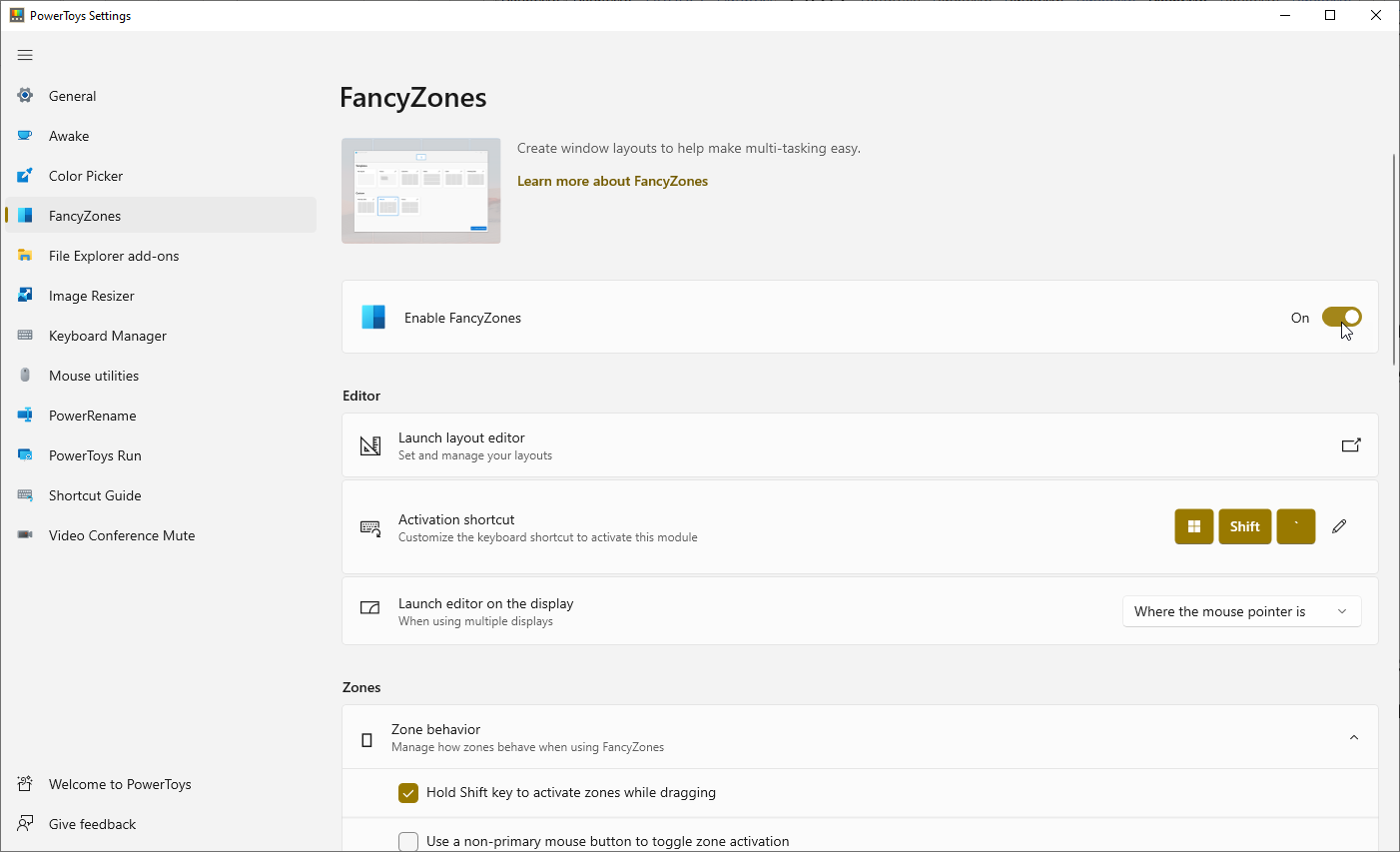Open the hamburger navigation menu
The height and width of the screenshot is (852, 1400).
(25, 55)
